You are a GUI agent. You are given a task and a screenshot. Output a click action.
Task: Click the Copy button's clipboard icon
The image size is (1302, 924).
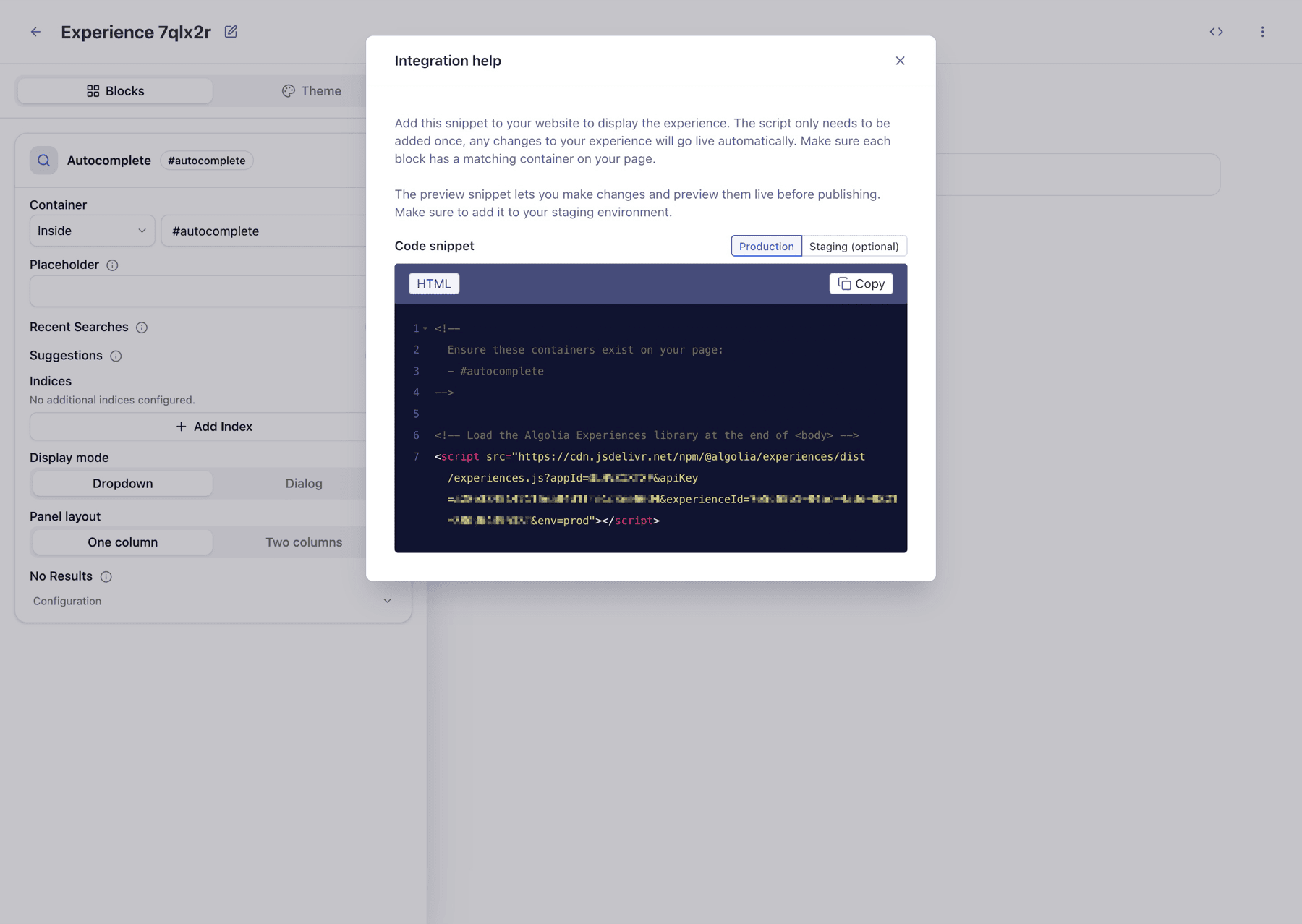[x=844, y=283]
